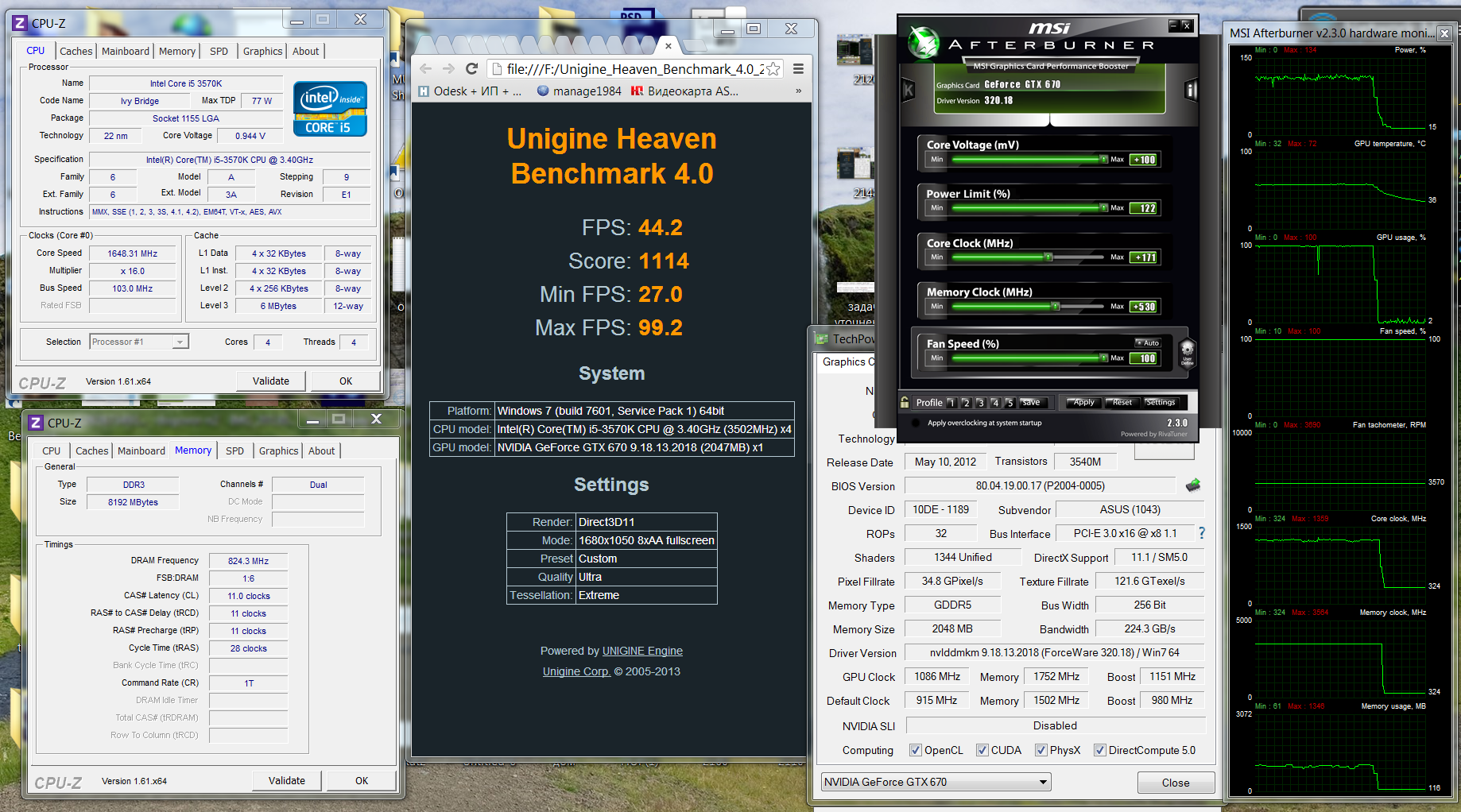1461x812 pixels.
Task: Open SPD tab in the upper CPU-Z window
Action: (x=219, y=51)
